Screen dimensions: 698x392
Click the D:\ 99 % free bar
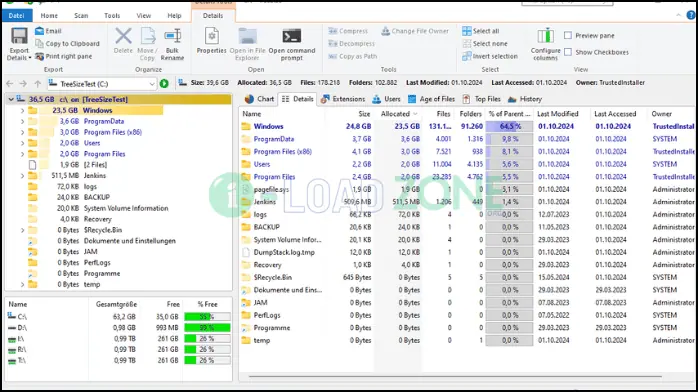click(207, 328)
